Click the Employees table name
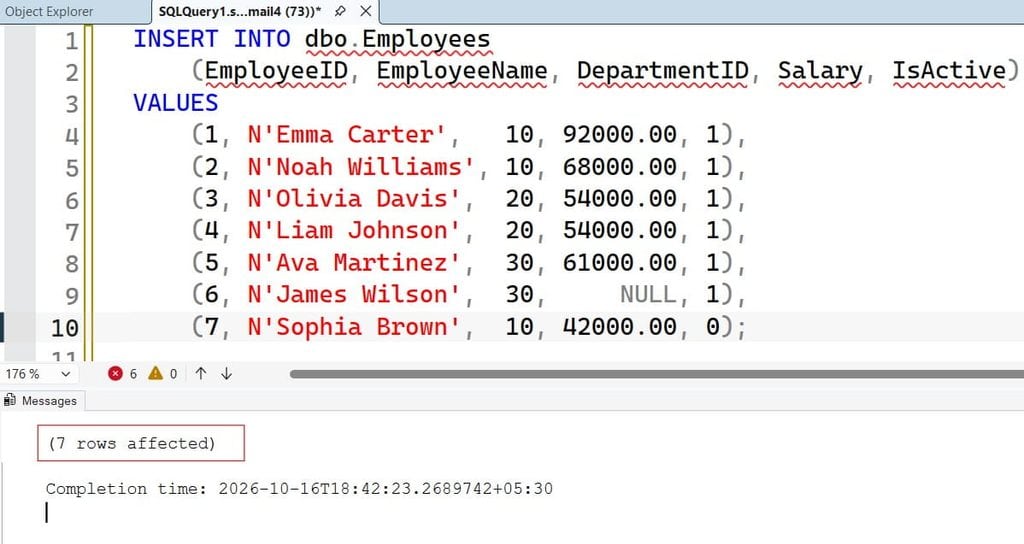 pos(426,39)
